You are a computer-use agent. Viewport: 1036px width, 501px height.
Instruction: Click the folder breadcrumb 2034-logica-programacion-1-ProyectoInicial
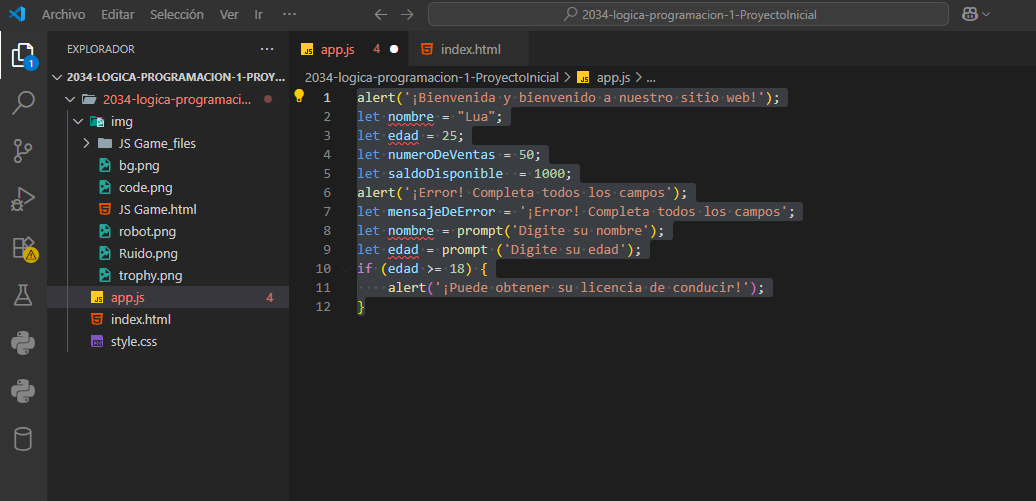tap(431, 77)
